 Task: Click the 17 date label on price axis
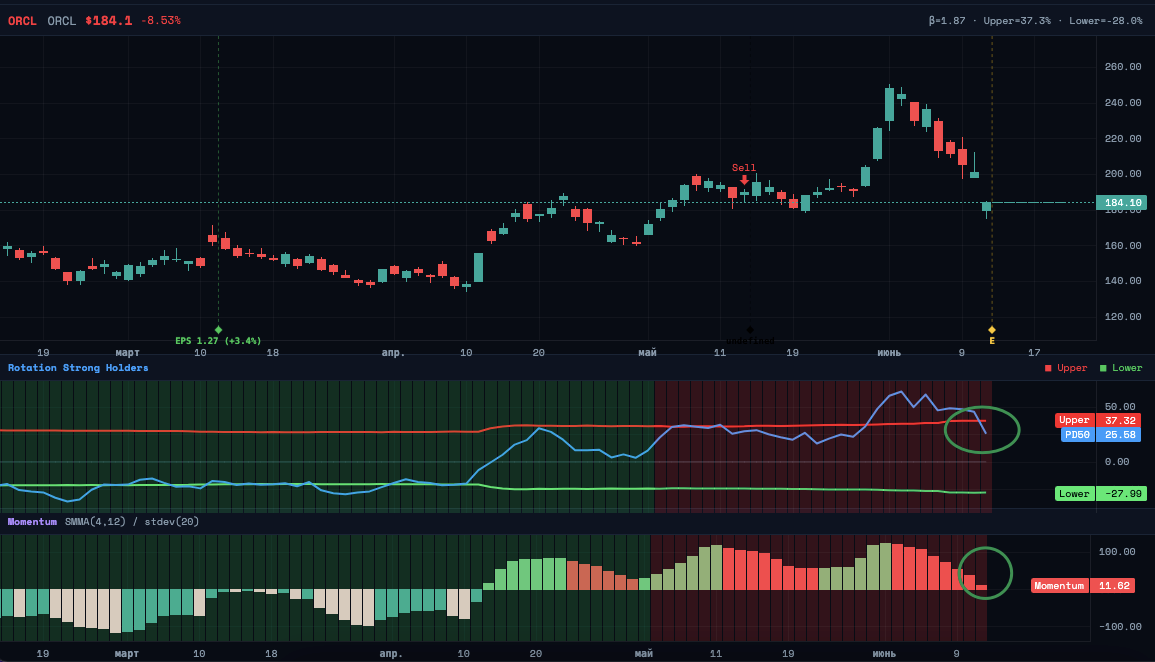pos(1034,353)
